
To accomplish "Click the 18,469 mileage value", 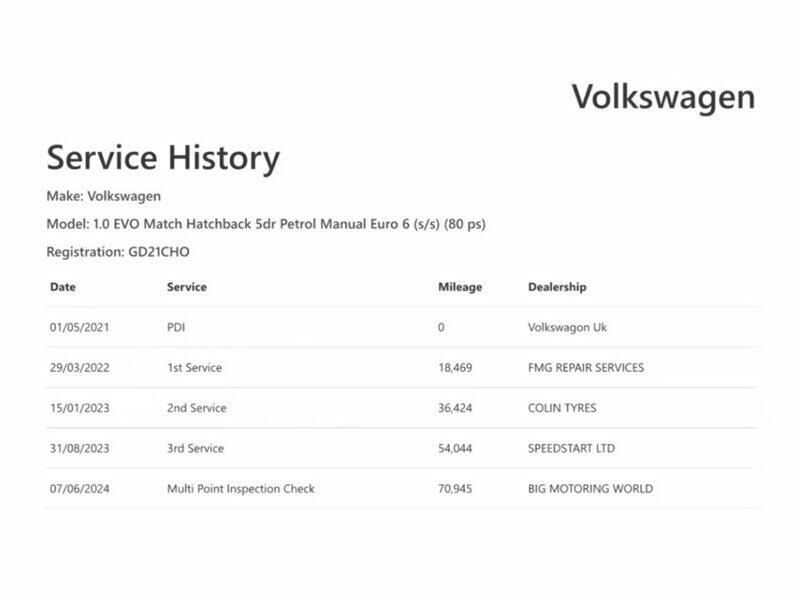I will 455,367.
